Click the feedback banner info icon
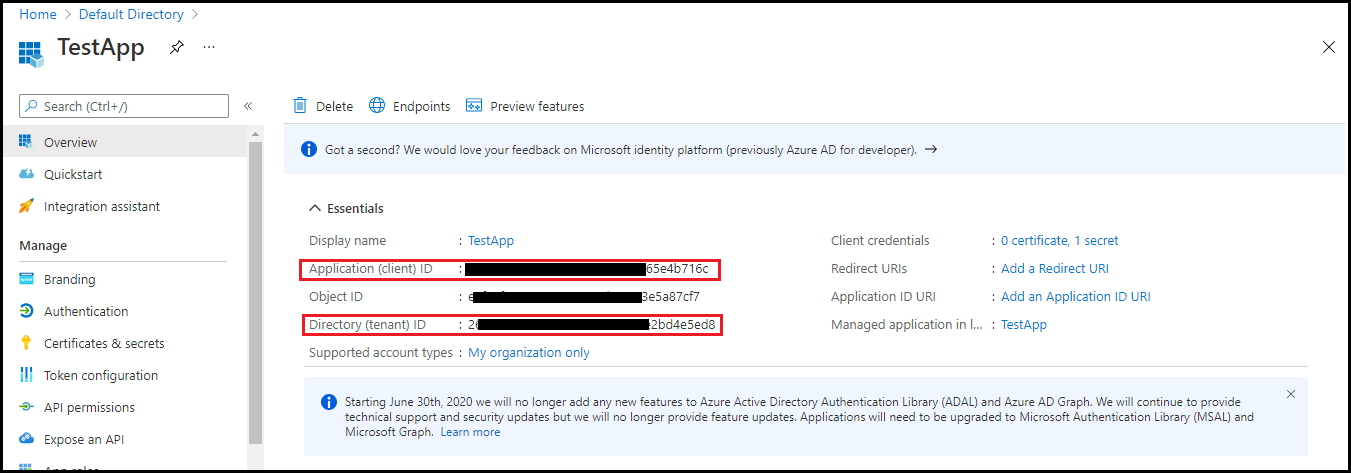The image size is (1351, 473). pos(309,149)
